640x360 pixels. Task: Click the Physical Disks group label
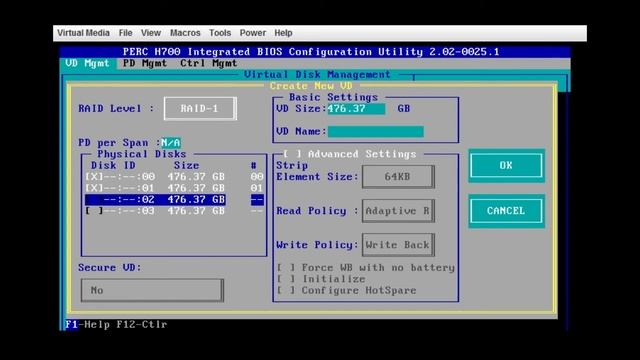point(142,154)
